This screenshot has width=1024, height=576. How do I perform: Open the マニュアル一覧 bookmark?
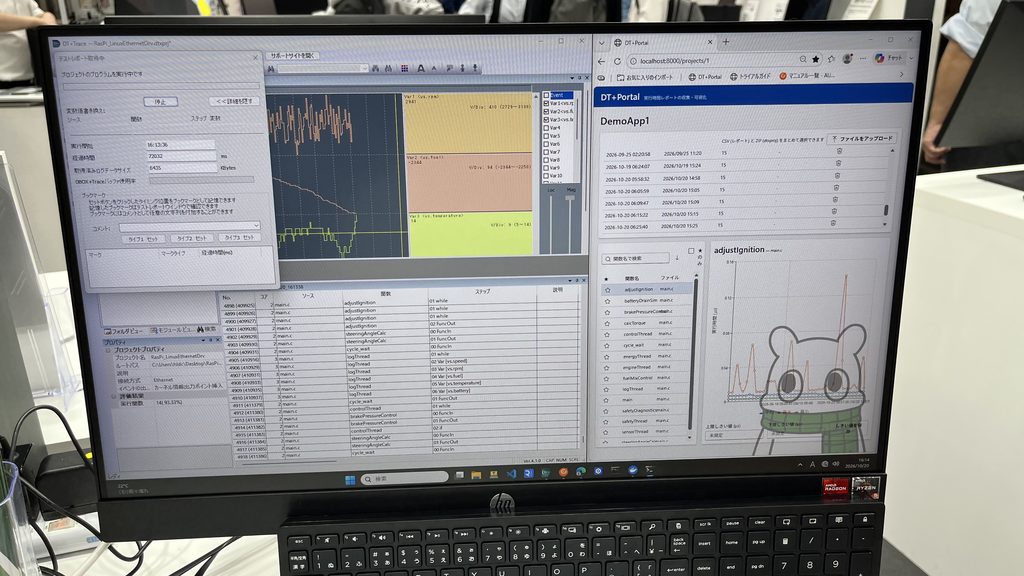click(807, 75)
